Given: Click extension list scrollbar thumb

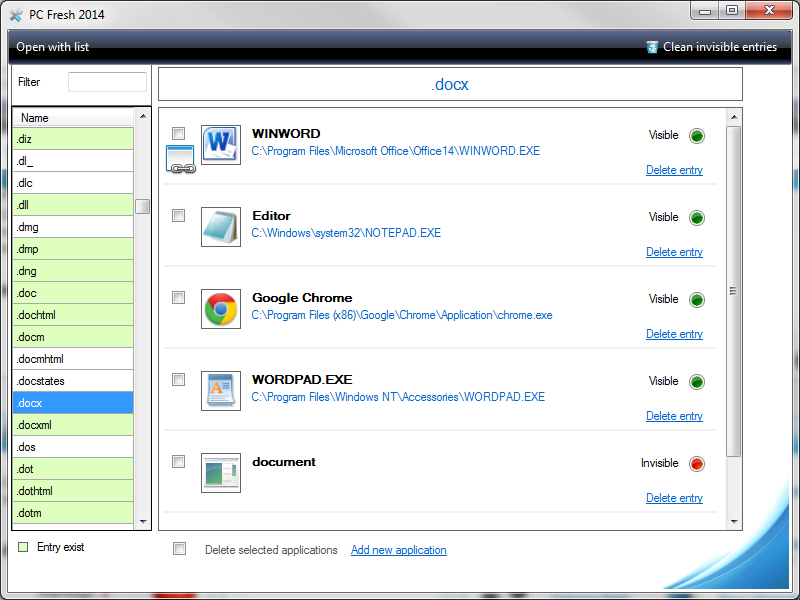Looking at the screenshot, I should [143, 207].
